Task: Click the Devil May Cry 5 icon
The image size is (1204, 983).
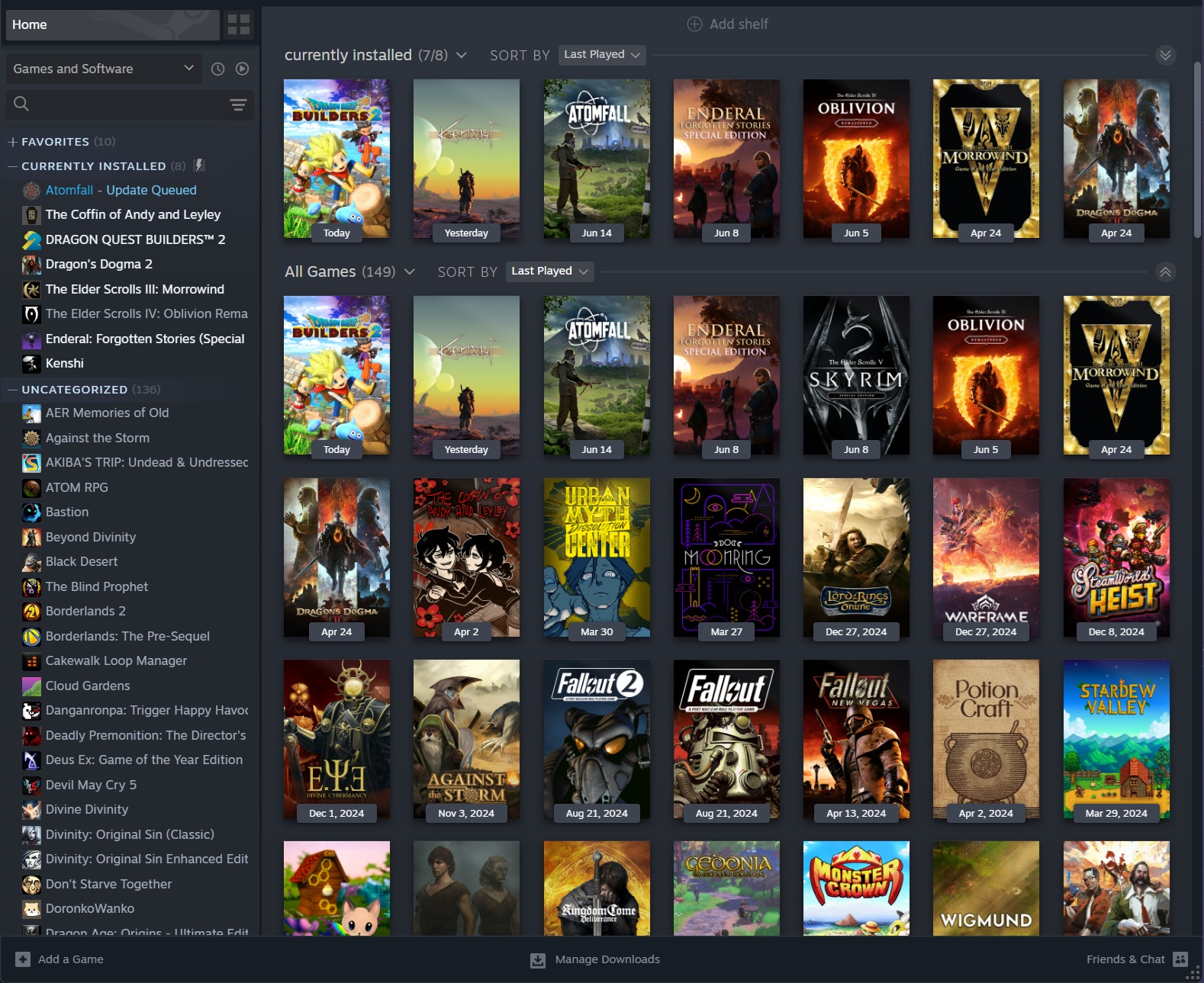Action: click(x=31, y=785)
